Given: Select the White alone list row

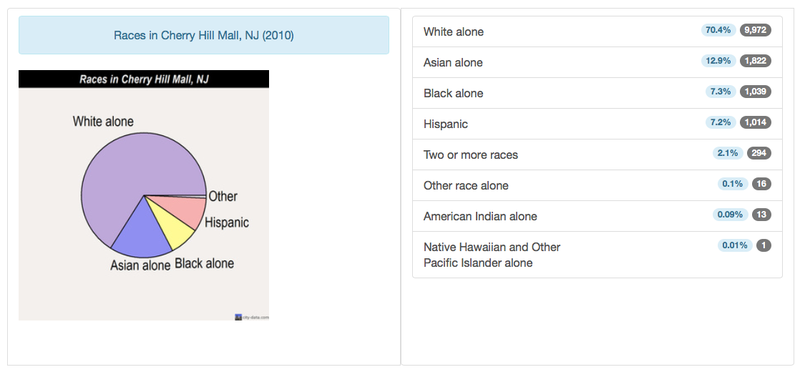Looking at the screenshot, I should (597, 32).
